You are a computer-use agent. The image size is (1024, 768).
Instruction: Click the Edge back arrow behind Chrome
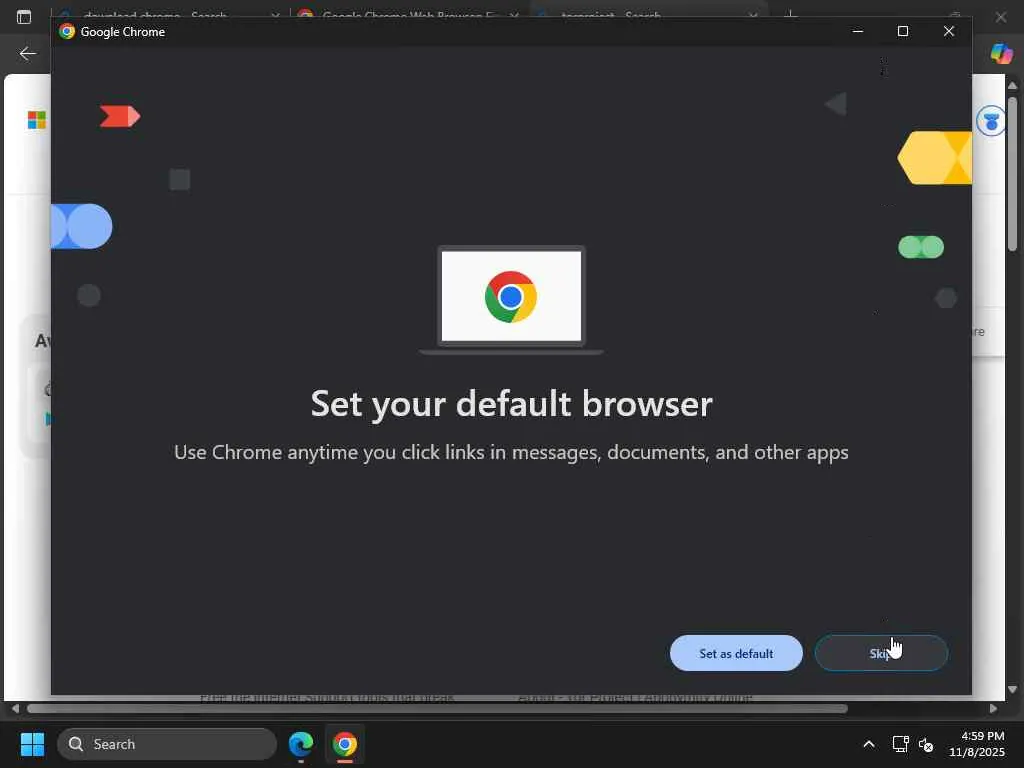tap(27, 54)
